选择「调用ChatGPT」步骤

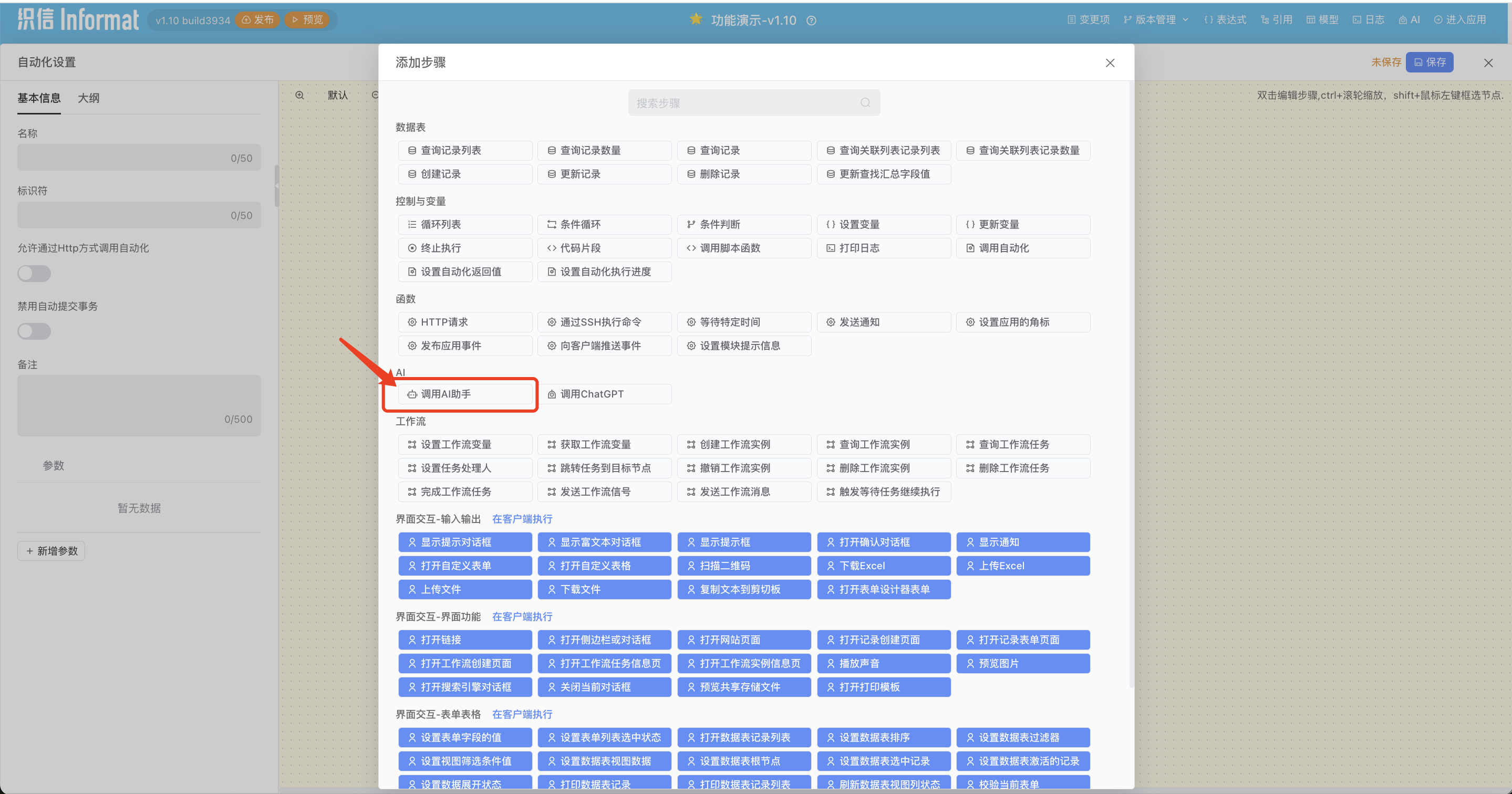(x=605, y=394)
